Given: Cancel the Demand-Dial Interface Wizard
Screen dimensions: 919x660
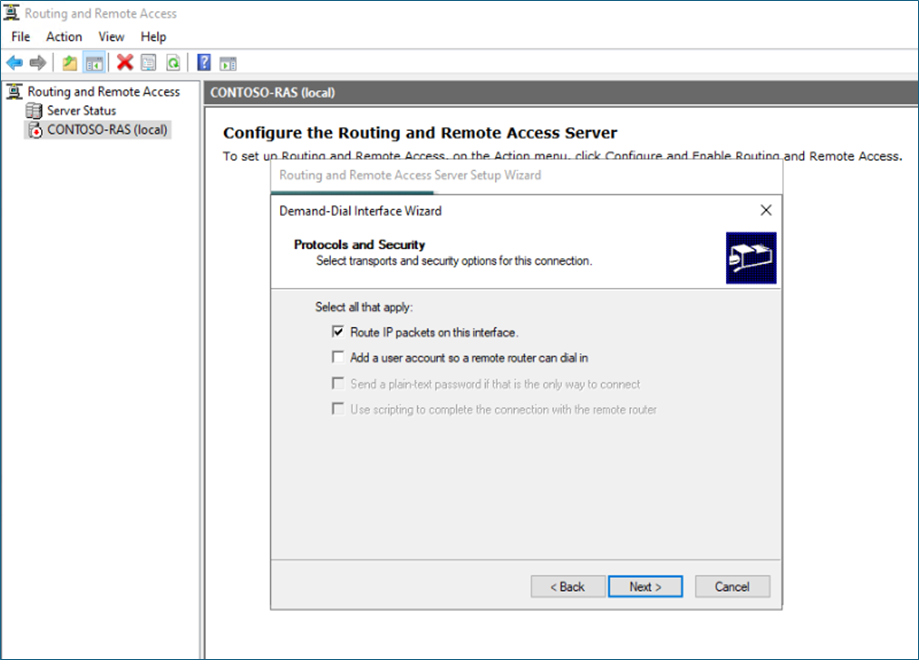Looking at the screenshot, I should click(732, 587).
